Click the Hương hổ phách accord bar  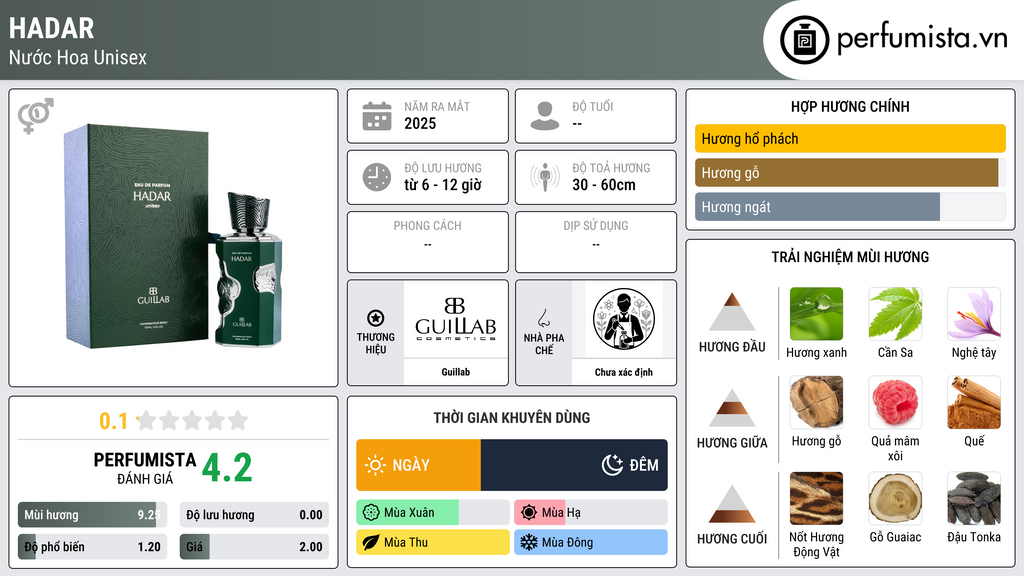pos(850,138)
